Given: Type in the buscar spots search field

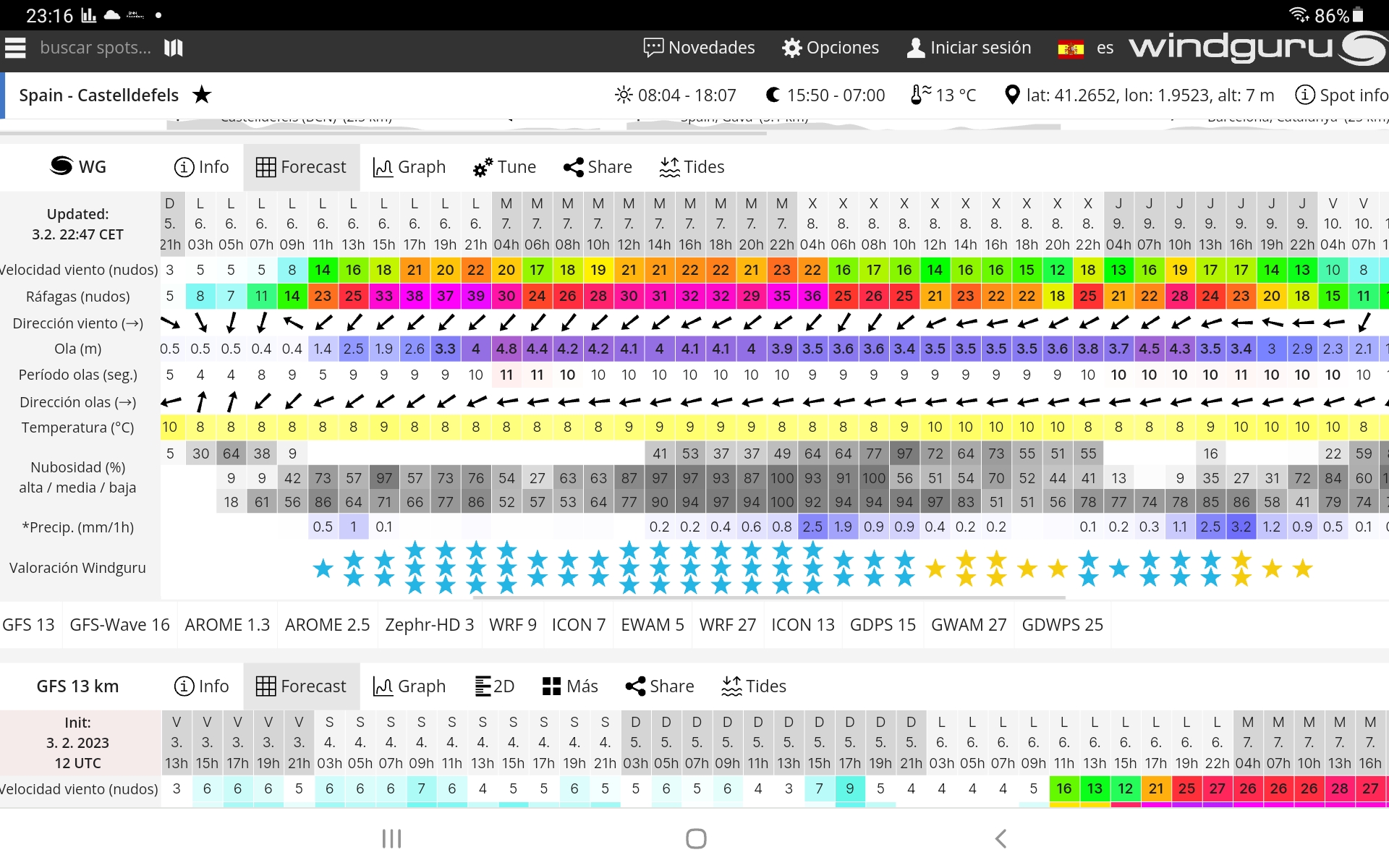Looking at the screenshot, I should [x=95, y=48].
